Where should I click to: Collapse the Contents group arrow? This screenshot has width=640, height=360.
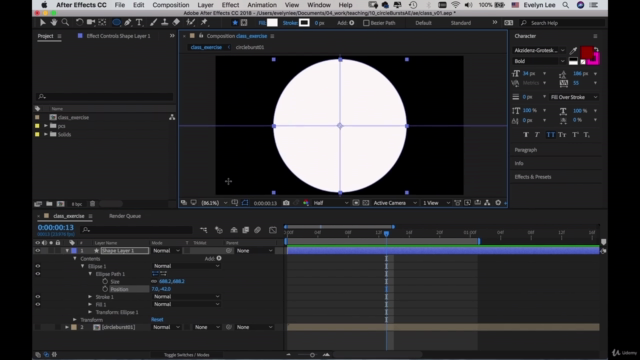tap(75, 258)
